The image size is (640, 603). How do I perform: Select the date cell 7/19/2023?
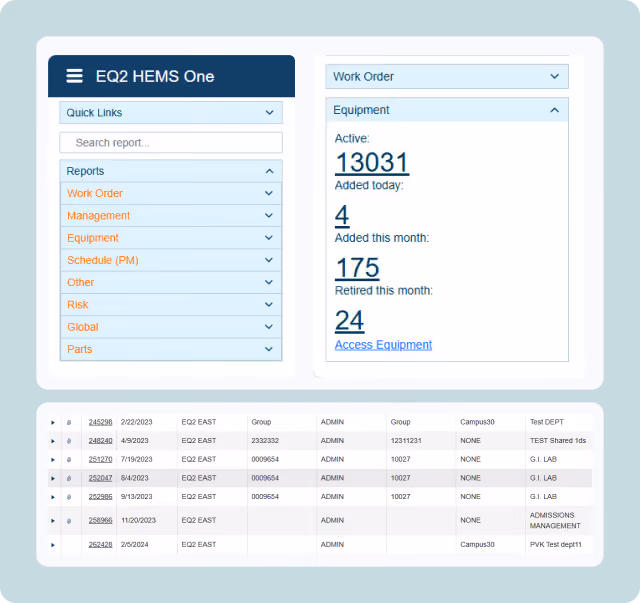136,459
